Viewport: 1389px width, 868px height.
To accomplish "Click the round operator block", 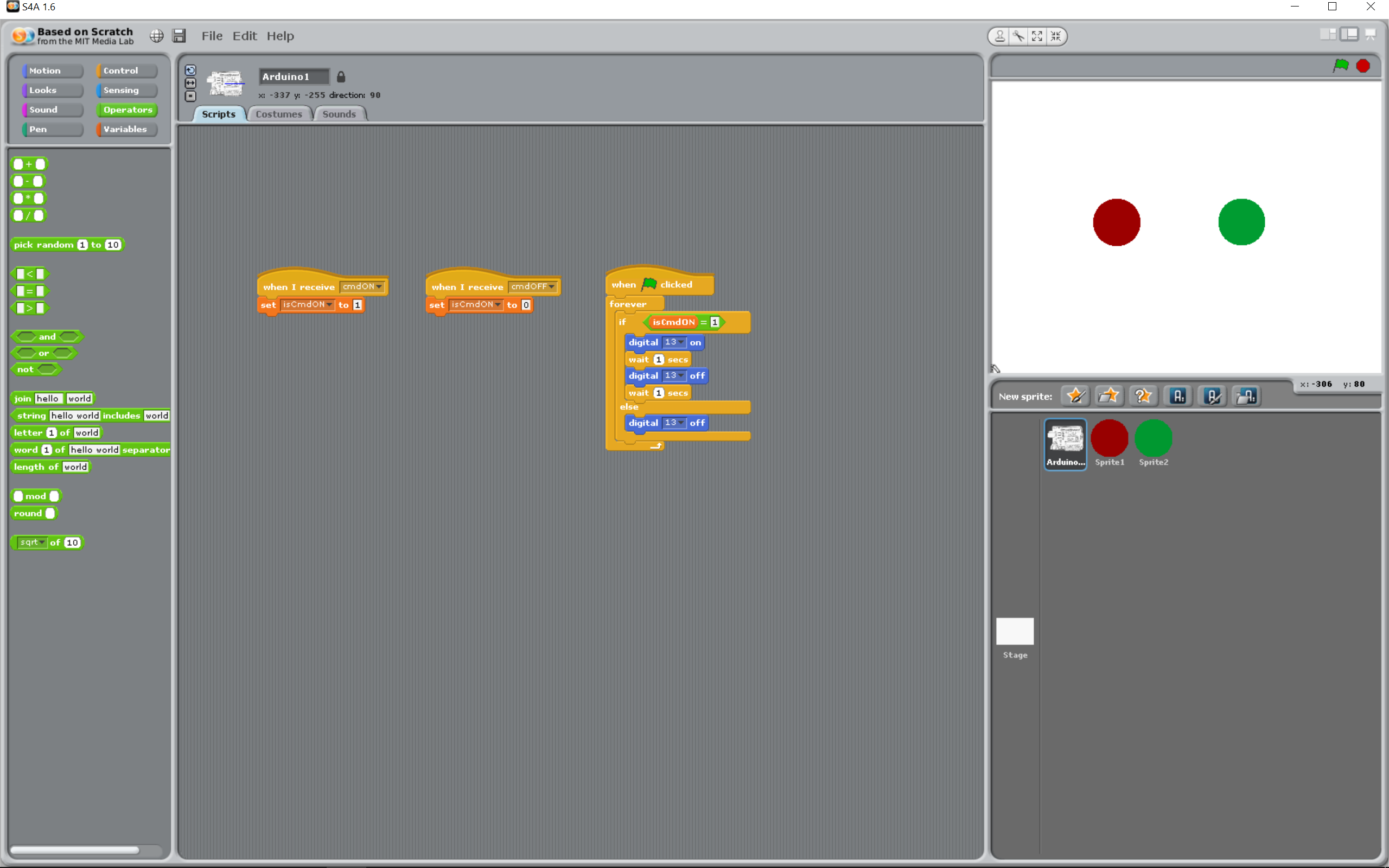I will (x=34, y=513).
